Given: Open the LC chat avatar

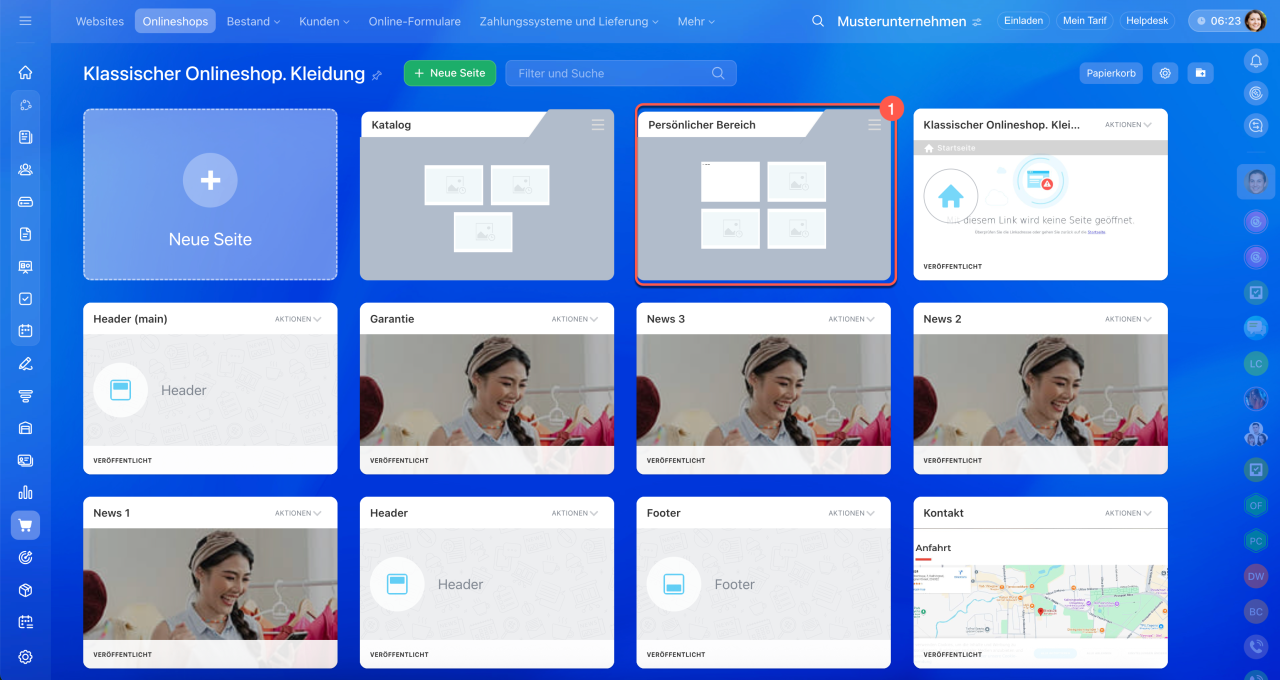Looking at the screenshot, I should pos(1256,363).
